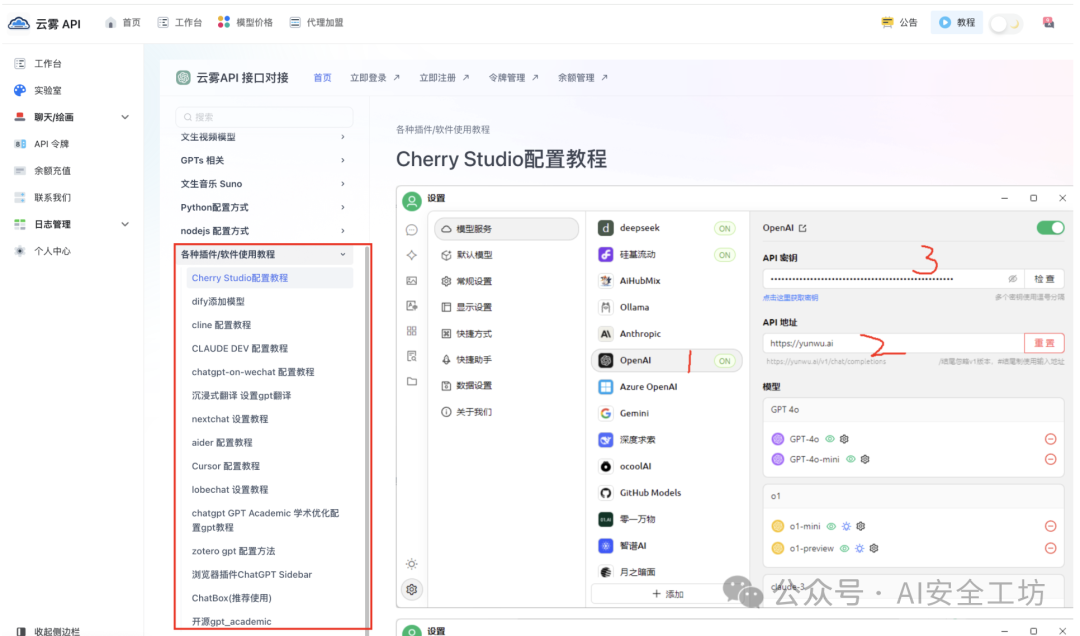This screenshot has height=636, width=1080.
Task: Open the 模型价格 navigation item
Action: click(245, 23)
